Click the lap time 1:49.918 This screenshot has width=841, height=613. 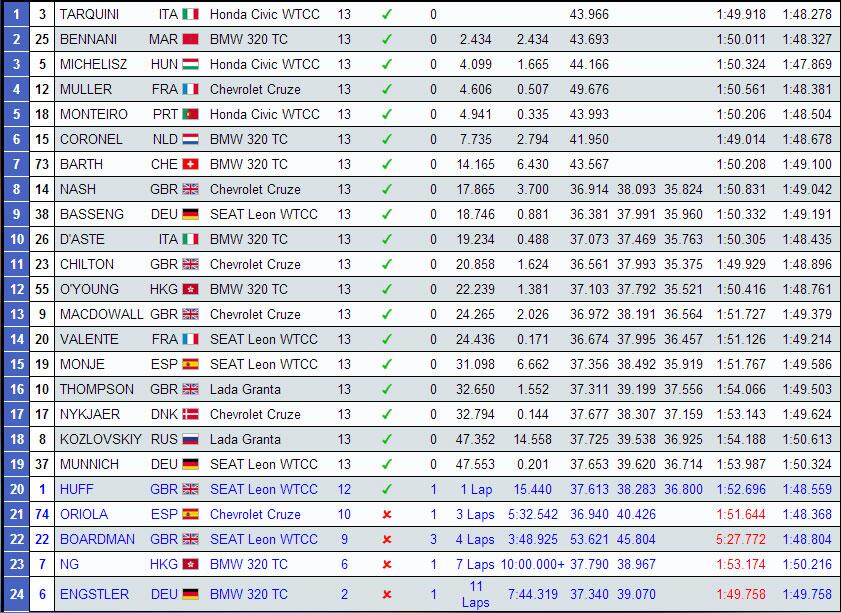pyautogui.click(x=741, y=14)
